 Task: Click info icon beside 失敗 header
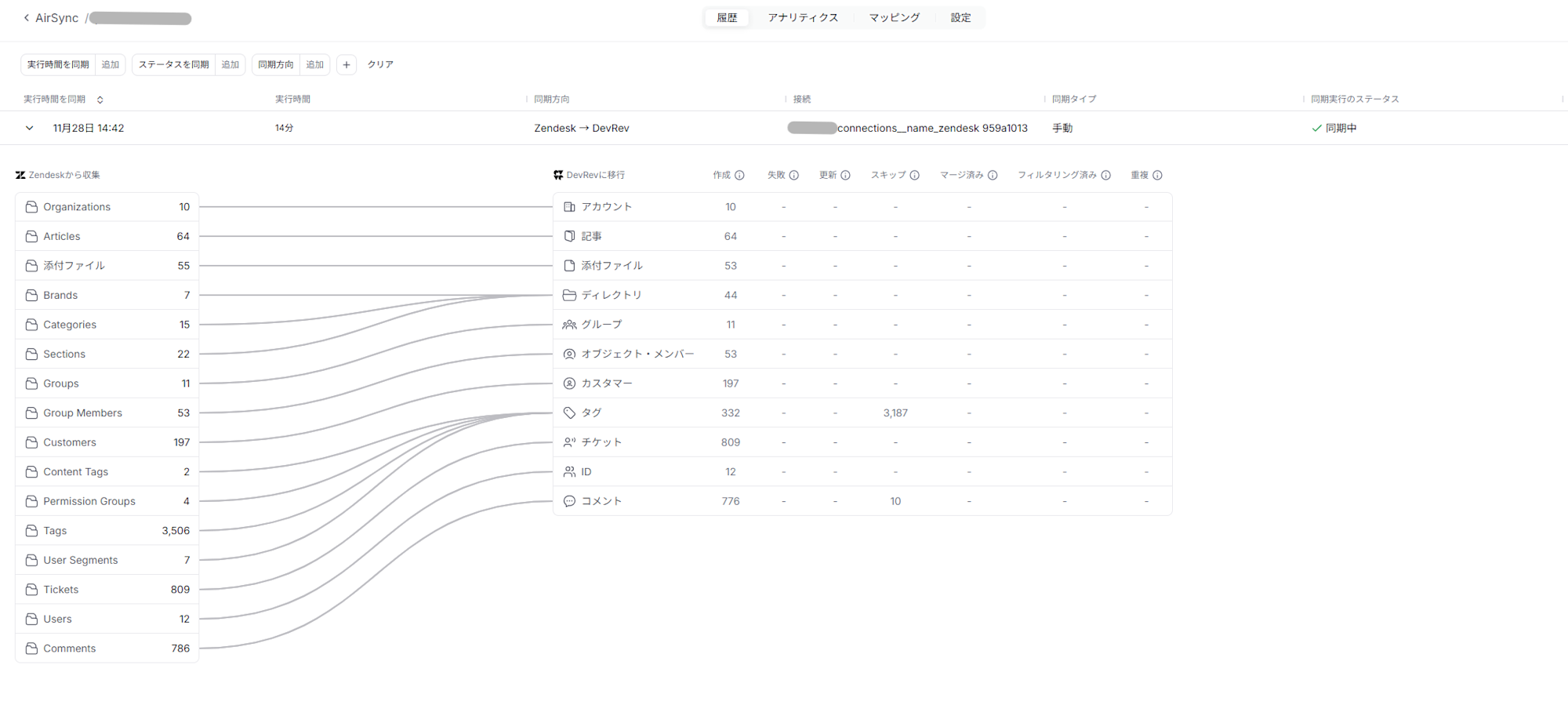point(794,176)
